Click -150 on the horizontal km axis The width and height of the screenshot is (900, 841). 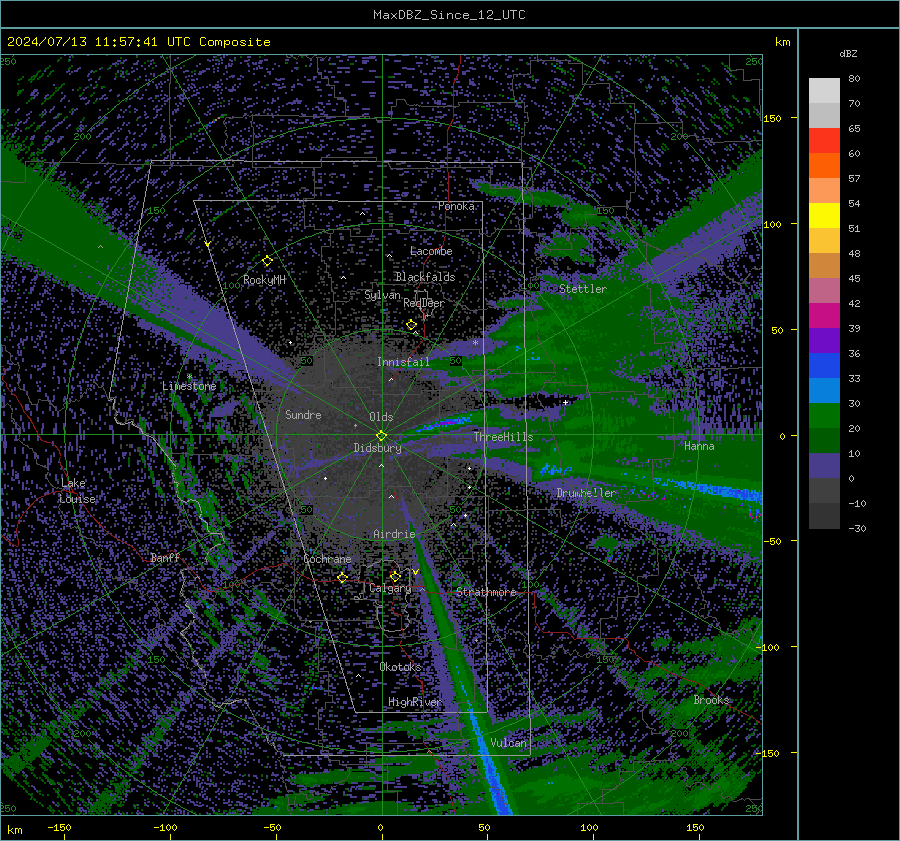59,828
